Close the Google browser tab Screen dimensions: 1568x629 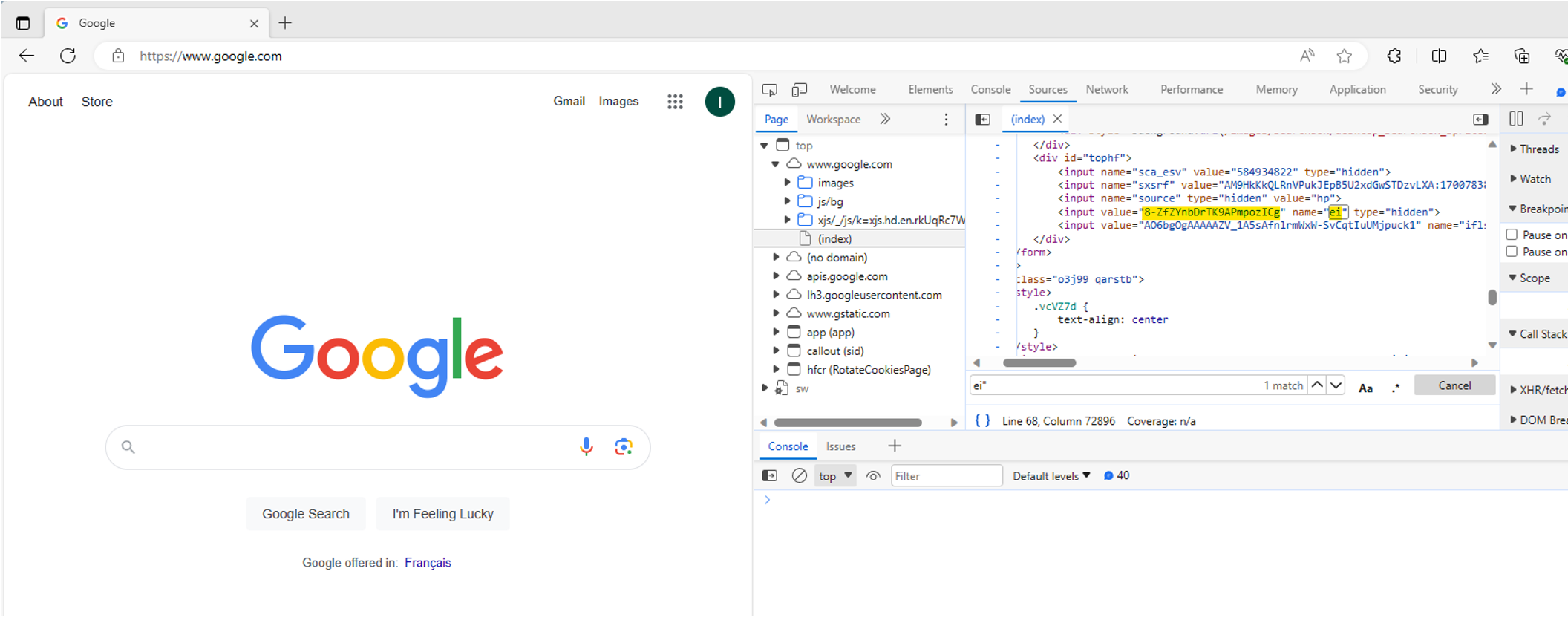(254, 24)
